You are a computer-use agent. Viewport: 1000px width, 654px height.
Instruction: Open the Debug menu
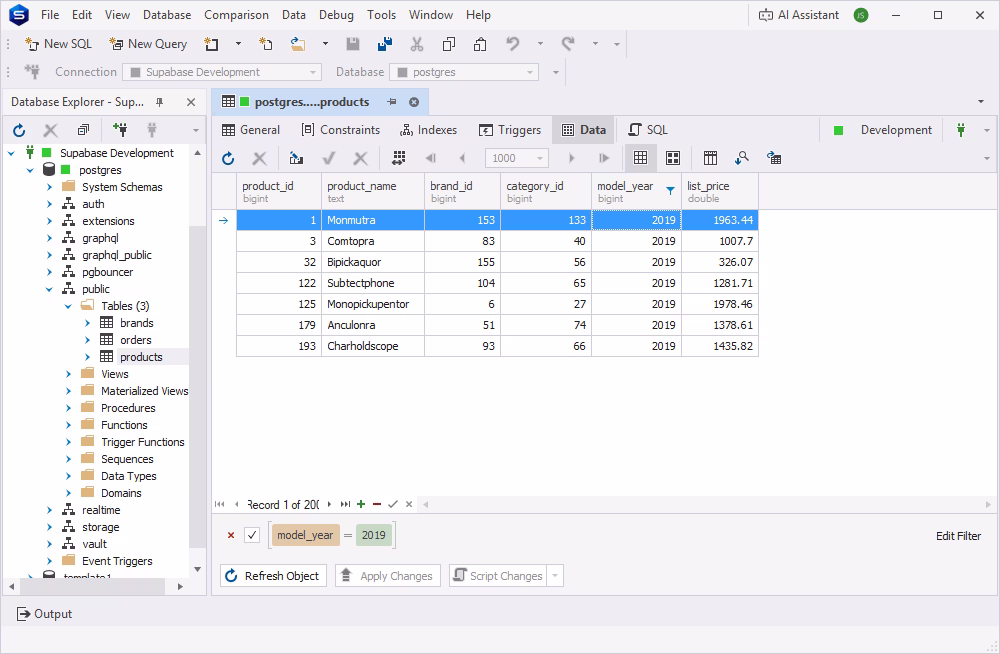(336, 15)
